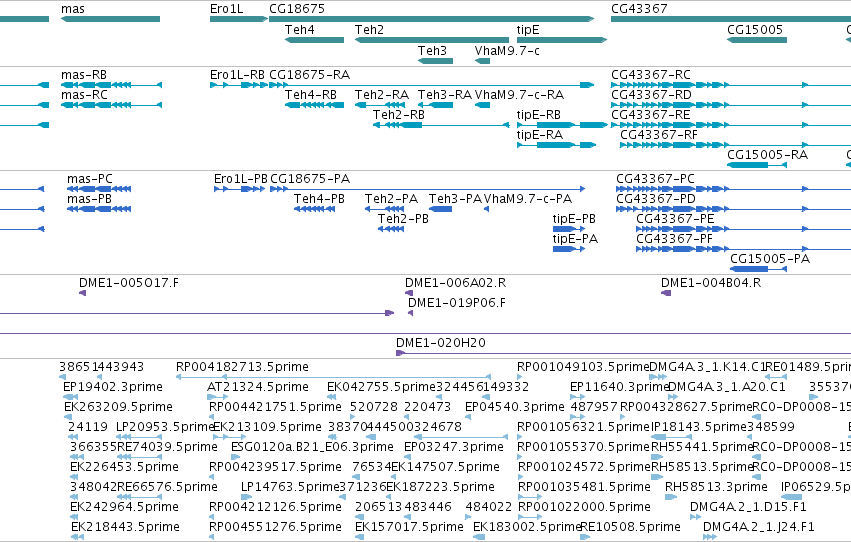Select the Teh3-PA protein glyph
Image resolution: width=851 pixels, height=542 pixels.
click(440, 209)
